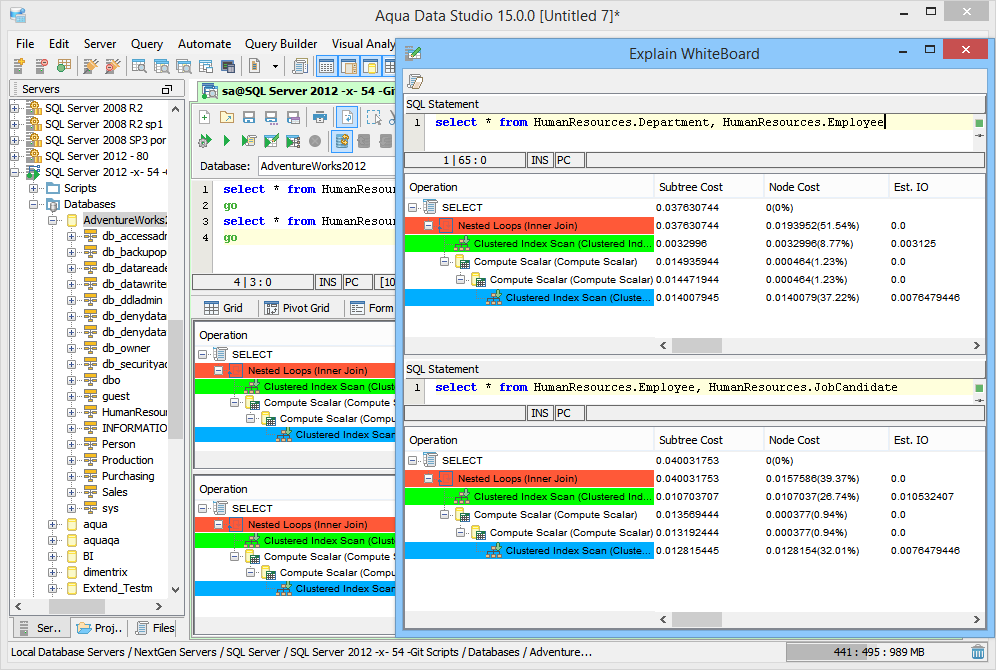Switch to the Proj.. tab in sidebar
Viewport: 996px width, 670px height.
(x=98, y=628)
